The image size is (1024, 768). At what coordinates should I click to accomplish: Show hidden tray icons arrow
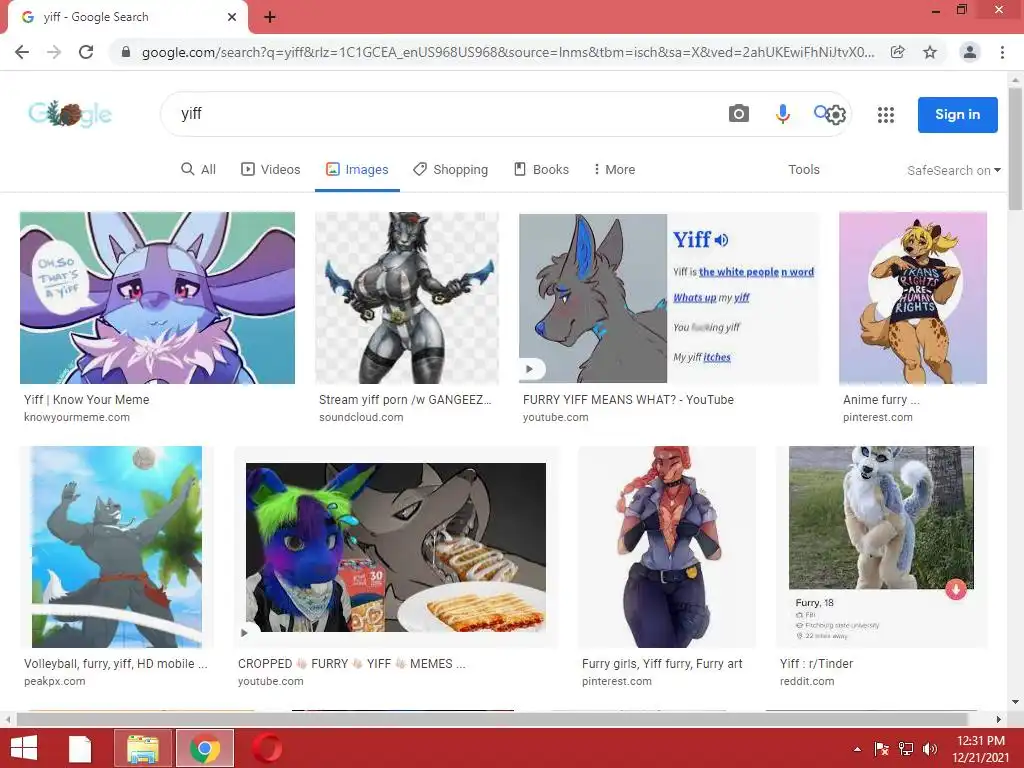[x=857, y=749]
